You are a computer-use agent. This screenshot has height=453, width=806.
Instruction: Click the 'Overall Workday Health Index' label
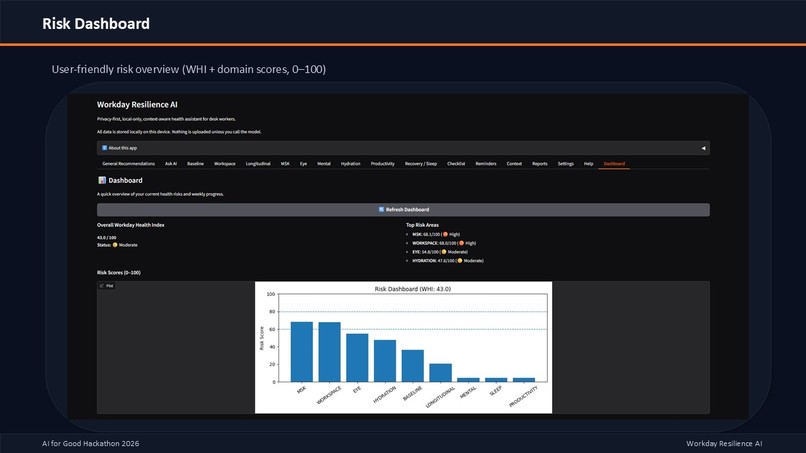click(x=131, y=225)
